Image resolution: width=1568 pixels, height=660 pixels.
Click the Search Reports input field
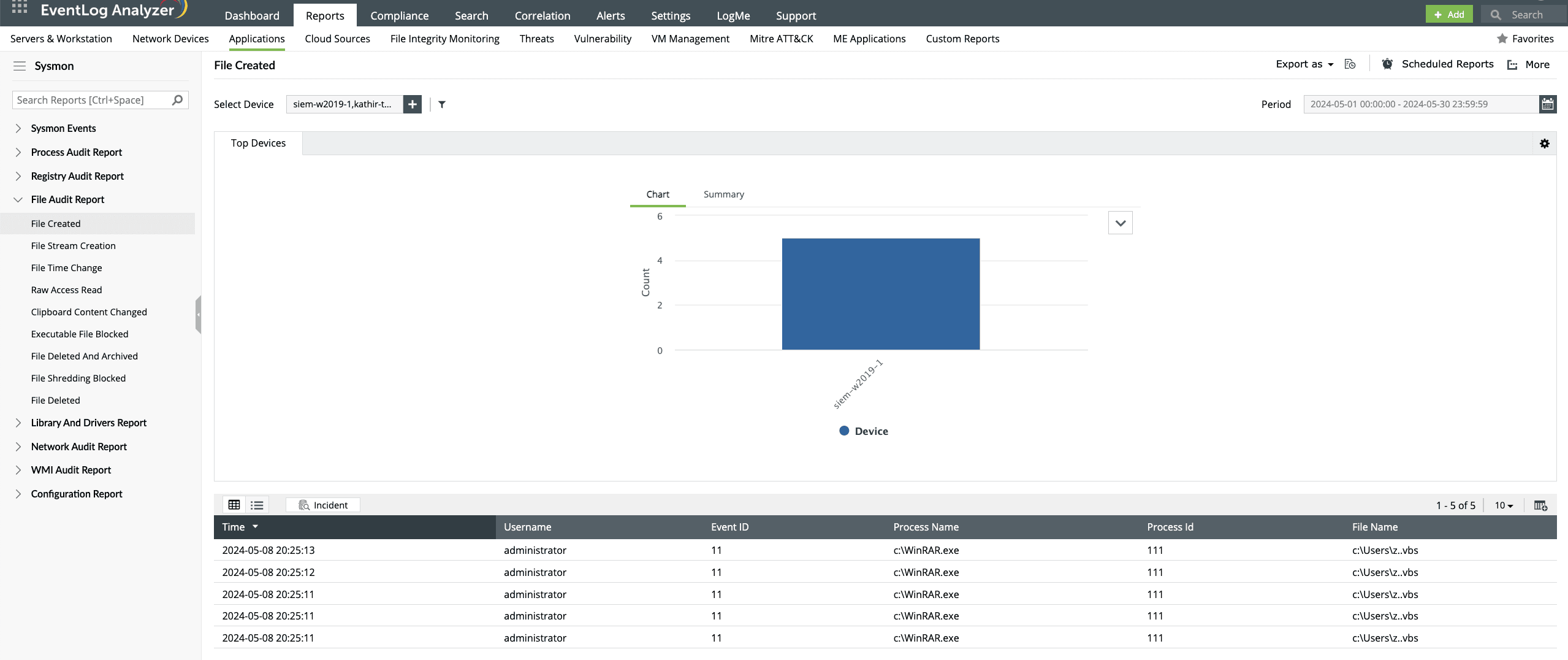[x=92, y=99]
